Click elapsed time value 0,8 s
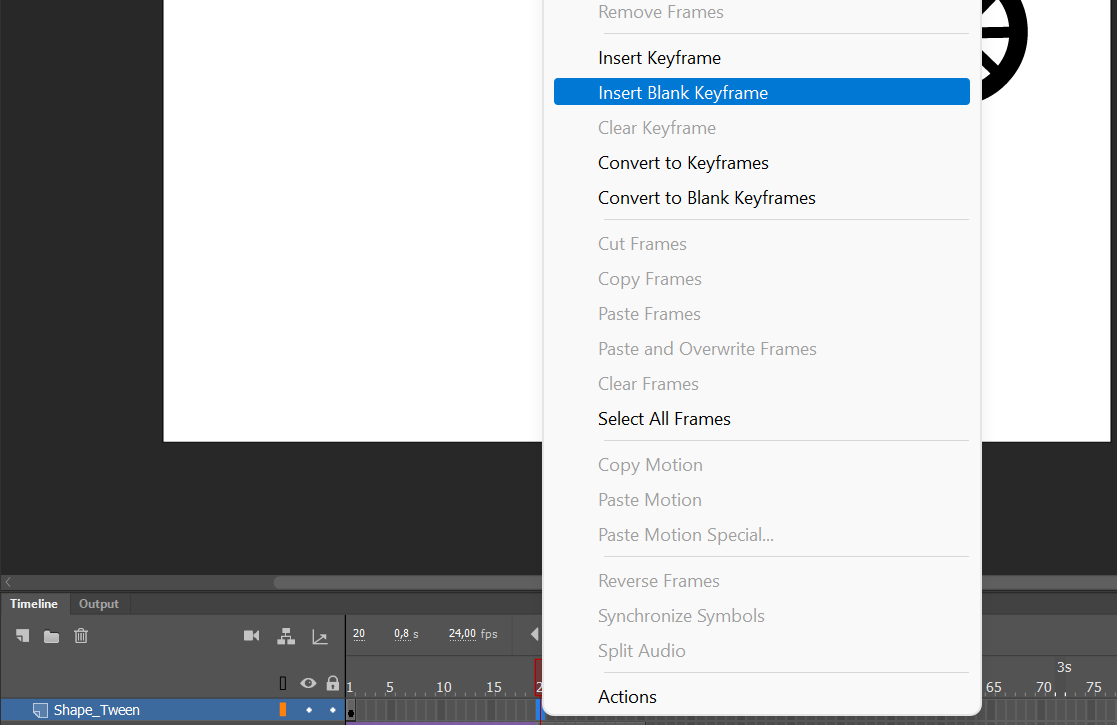Screen dimensions: 1117x725 coord(406,634)
